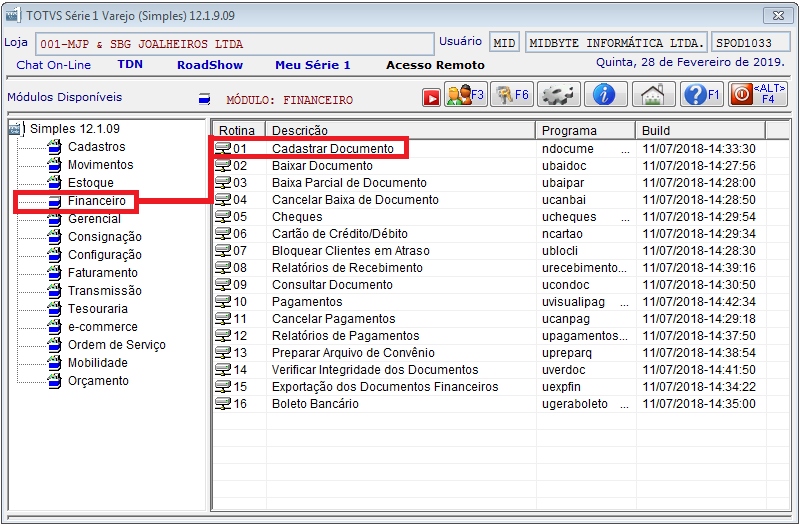
Task: Select Relatórios de Recebimento routine
Action: (347, 268)
